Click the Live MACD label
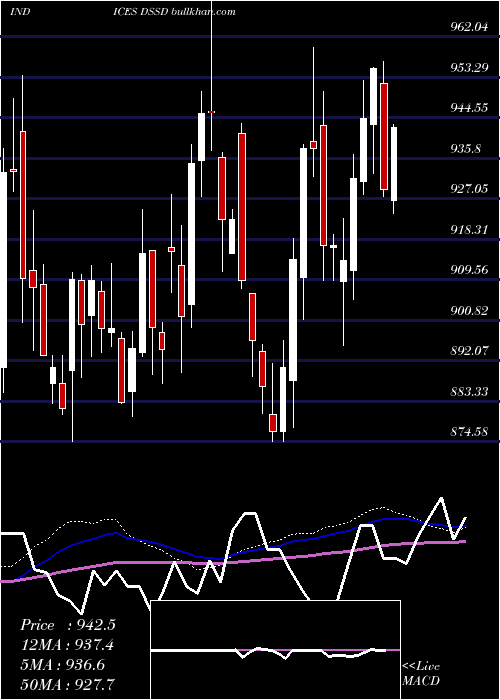Screen dimensions: 500x700 (x=421, y=673)
